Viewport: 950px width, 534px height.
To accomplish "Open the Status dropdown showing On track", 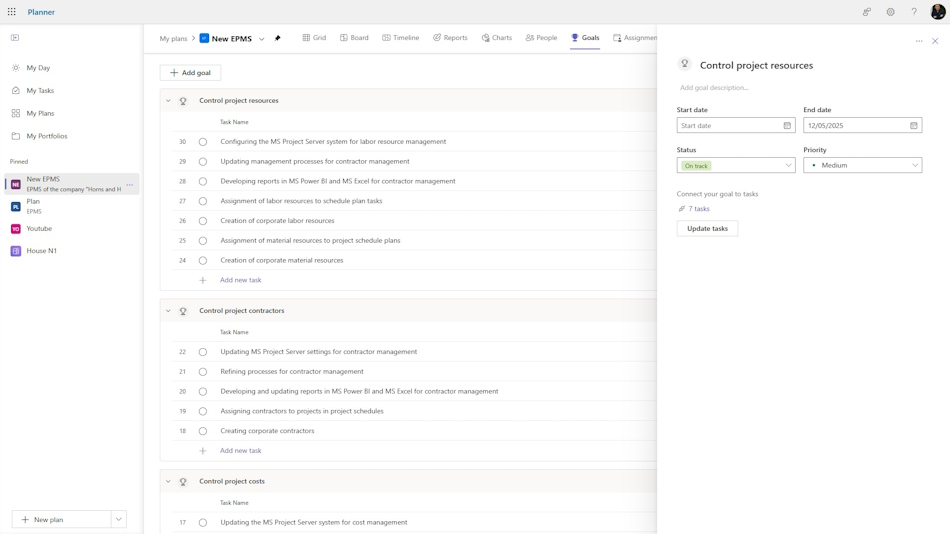I will pos(736,165).
